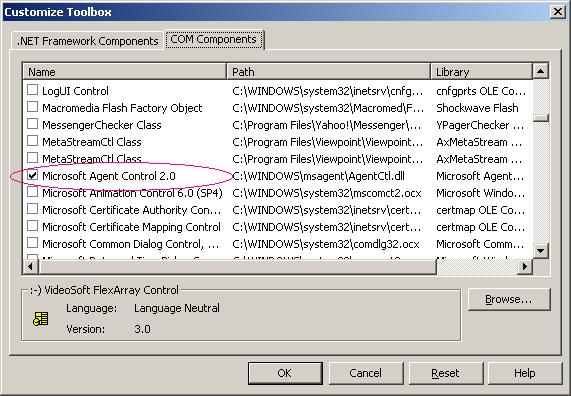Click the vertical scrollbar thumb
Viewport: 571px width, 396px height.
(540, 118)
